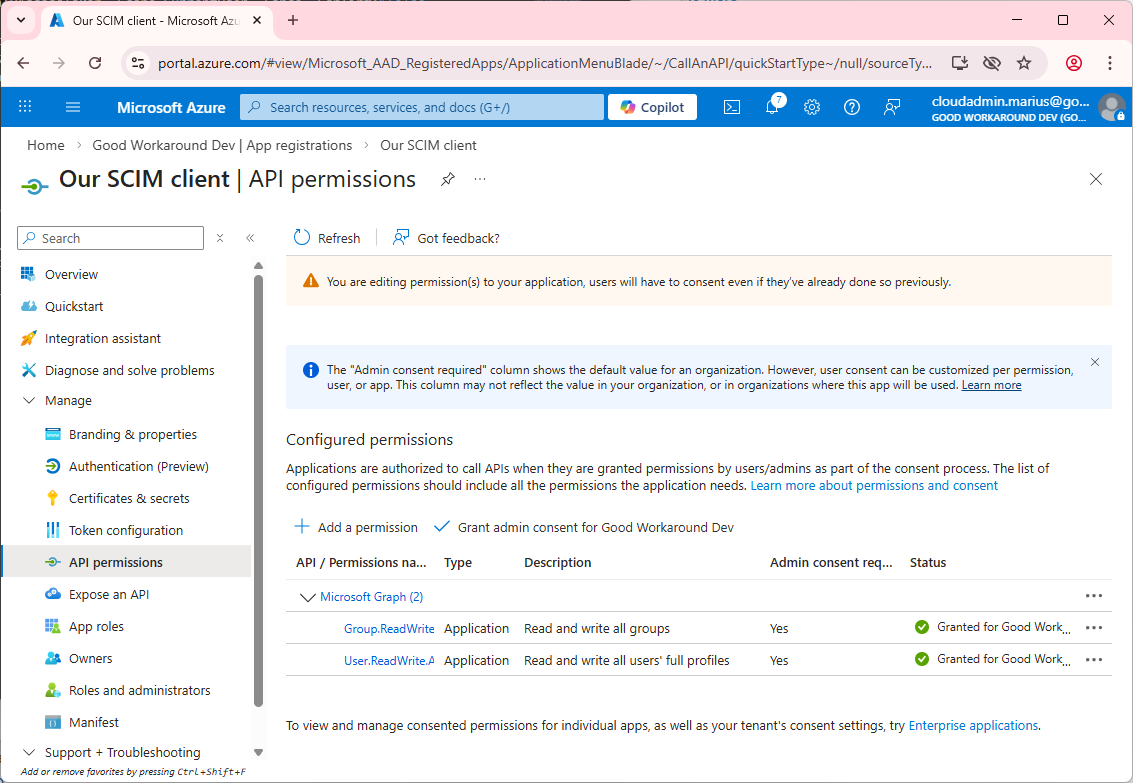Pin the API permissions blade
This screenshot has height=783, width=1133.
pos(447,179)
